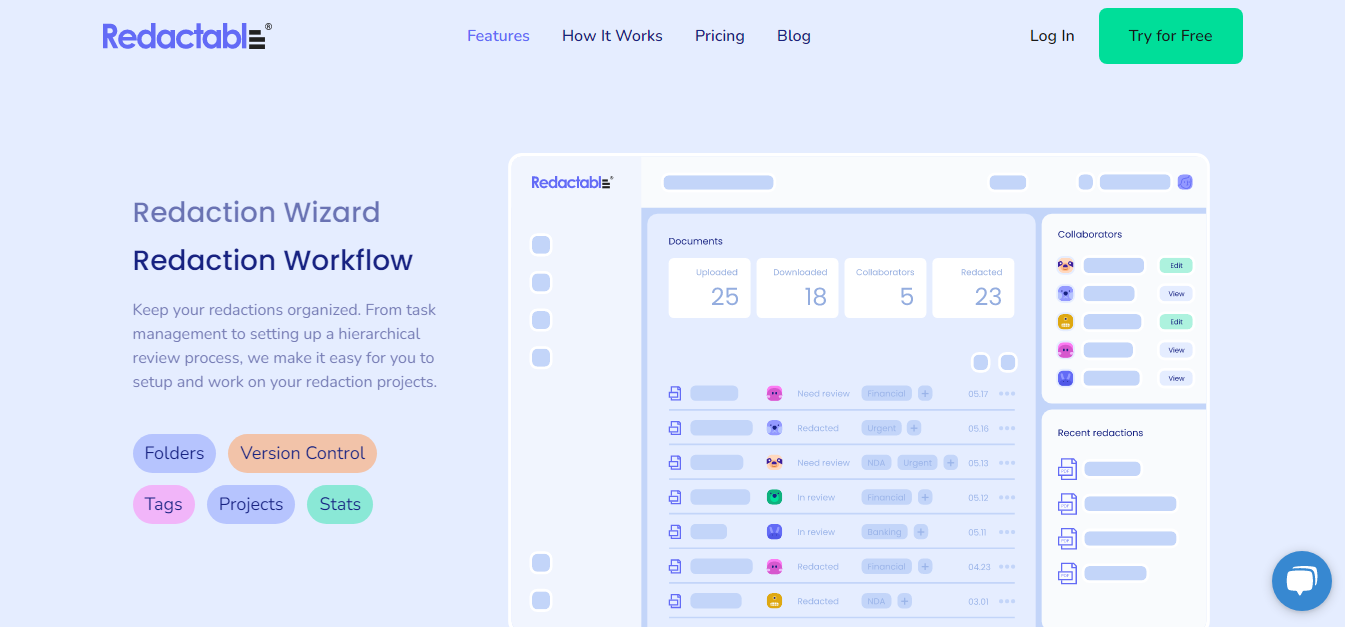
Task: Click first PDF icon under Recent redactions
Action: pos(1067,469)
